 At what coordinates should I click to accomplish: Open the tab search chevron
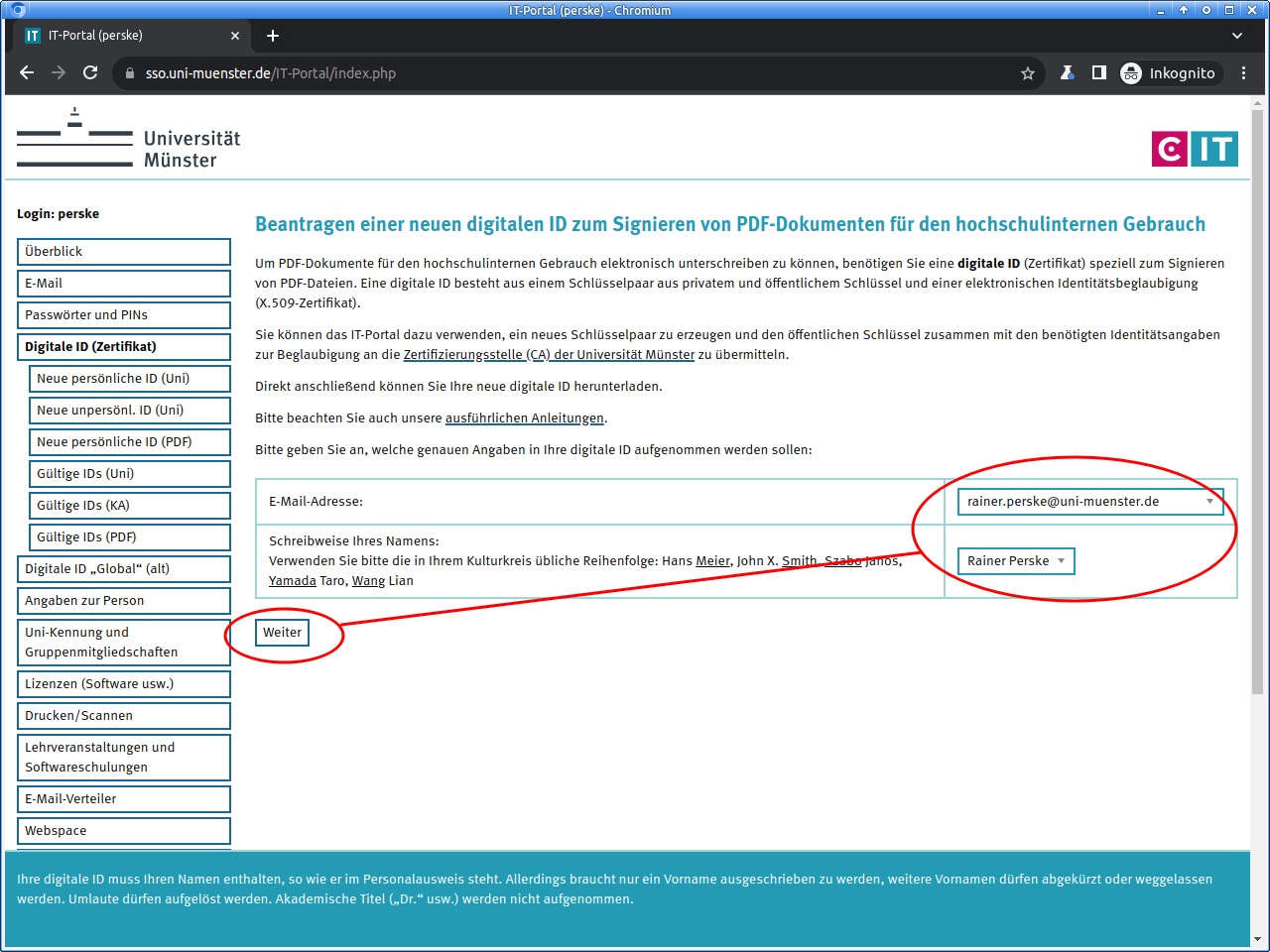[x=1237, y=36]
